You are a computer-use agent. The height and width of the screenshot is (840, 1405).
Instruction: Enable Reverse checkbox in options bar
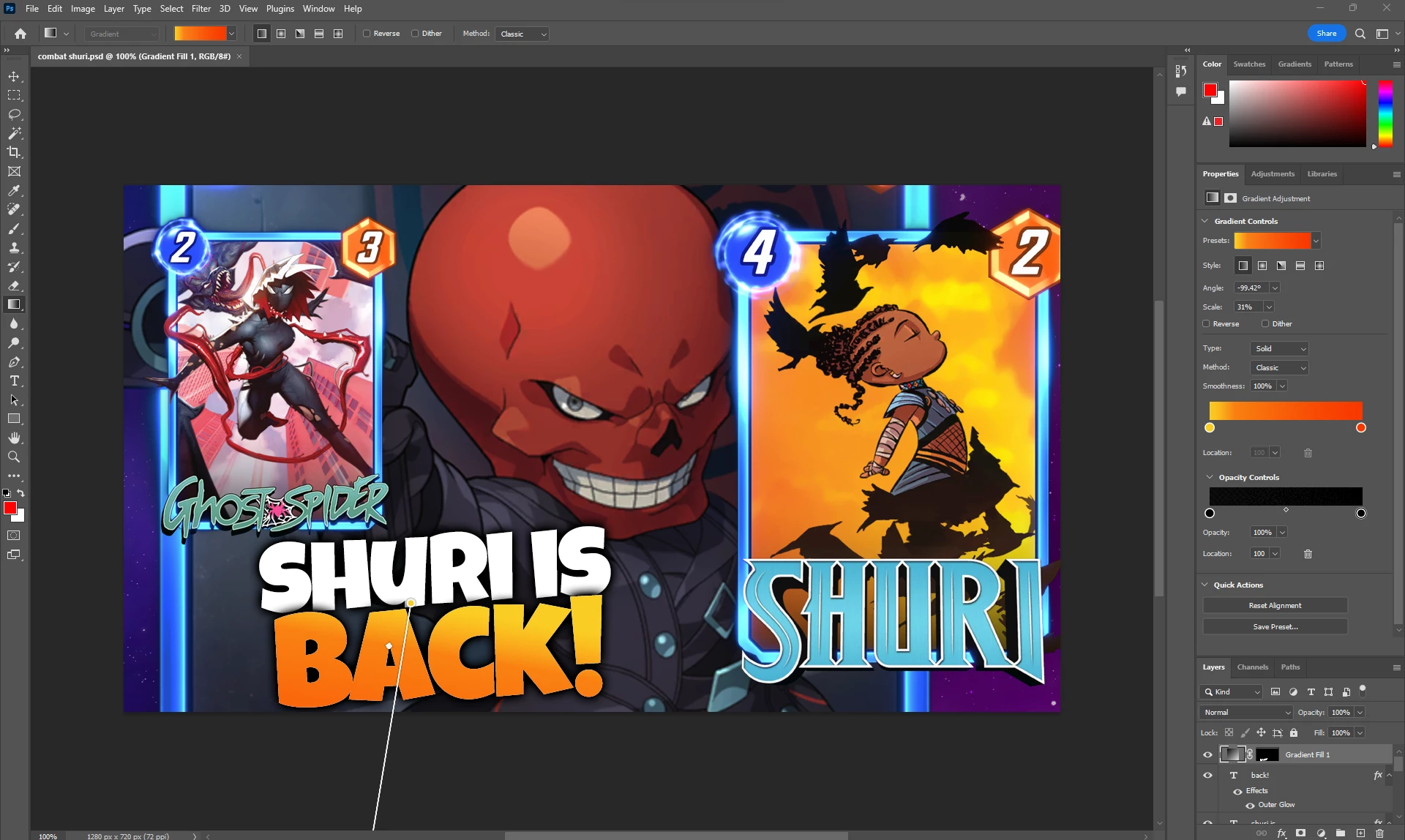tap(367, 34)
